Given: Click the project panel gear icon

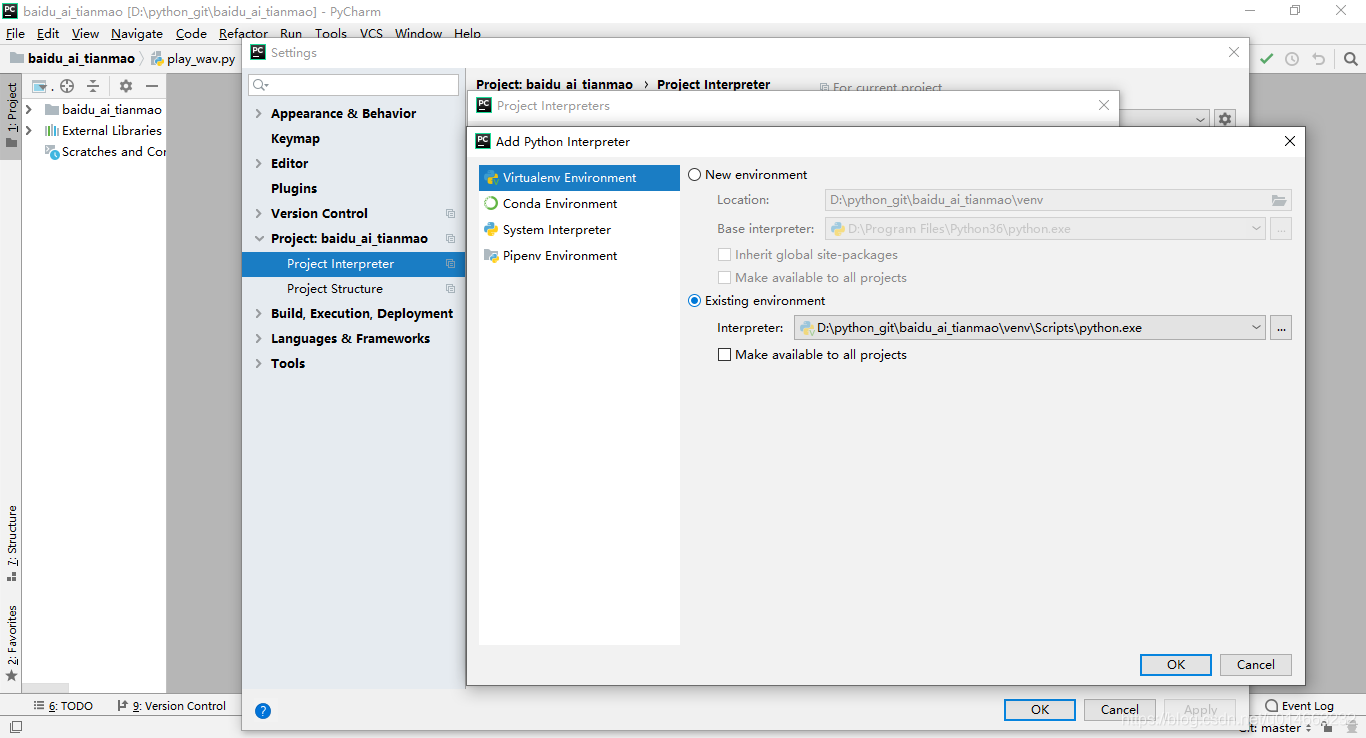Looking at the screenshot, I should 126,86.
